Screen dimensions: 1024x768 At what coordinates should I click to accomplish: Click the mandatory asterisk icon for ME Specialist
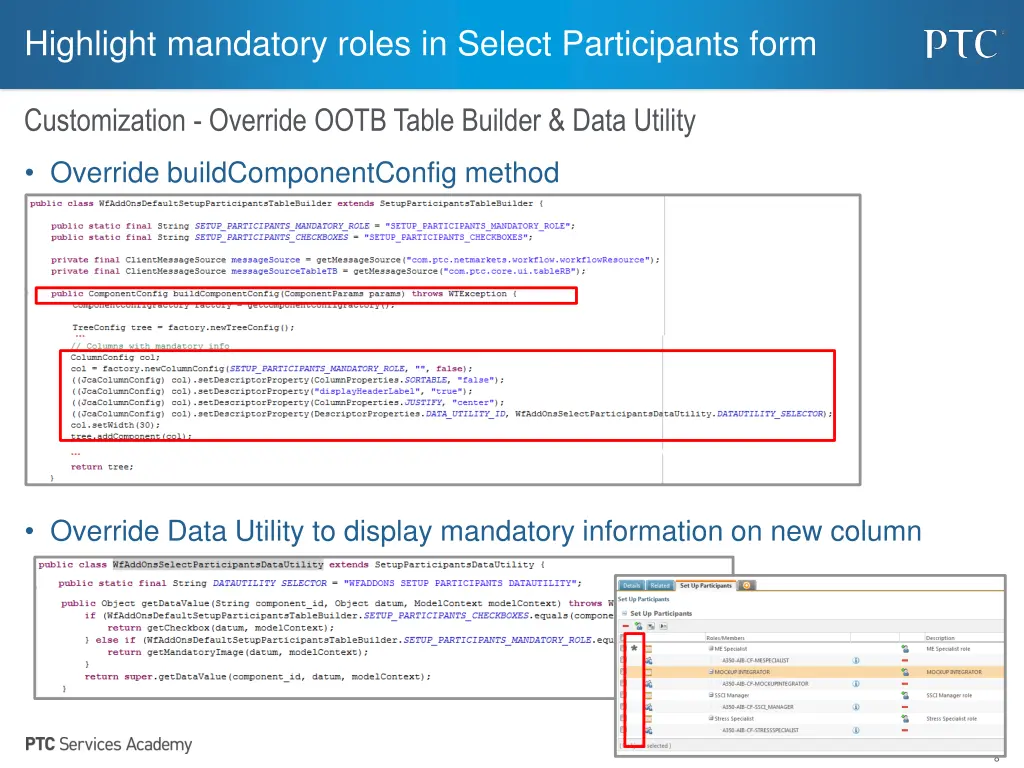coord(634,648)
